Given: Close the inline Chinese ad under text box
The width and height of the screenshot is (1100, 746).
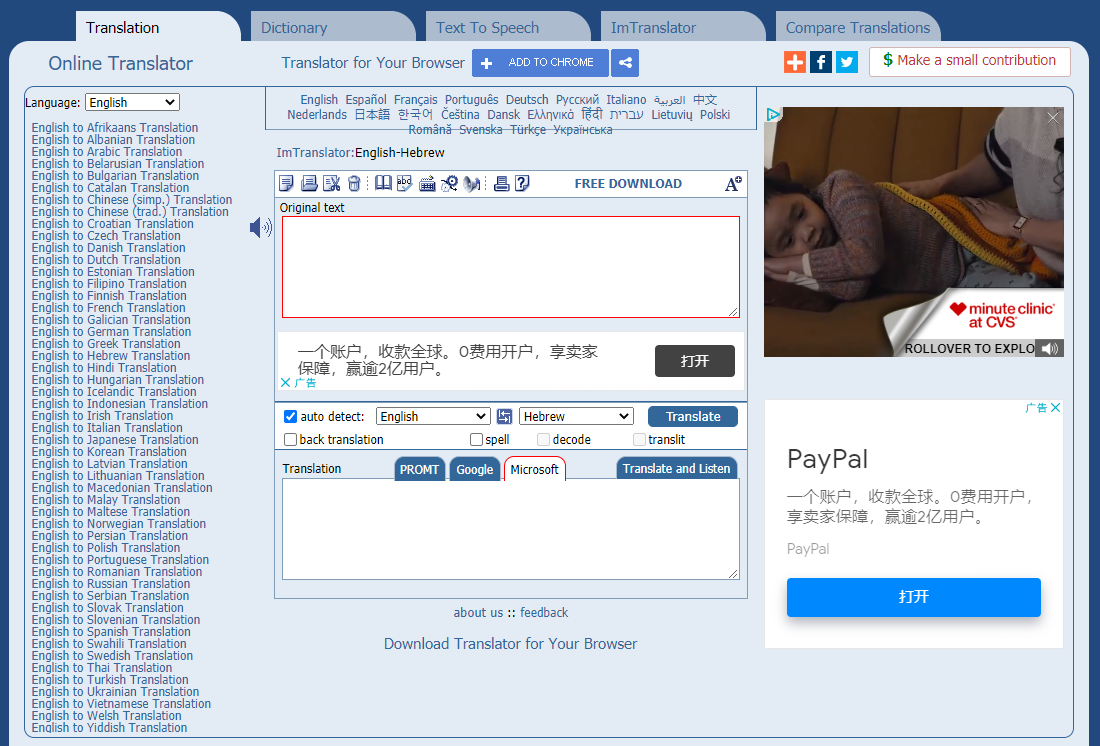Looking at the screenshot, I should point(286,382).
